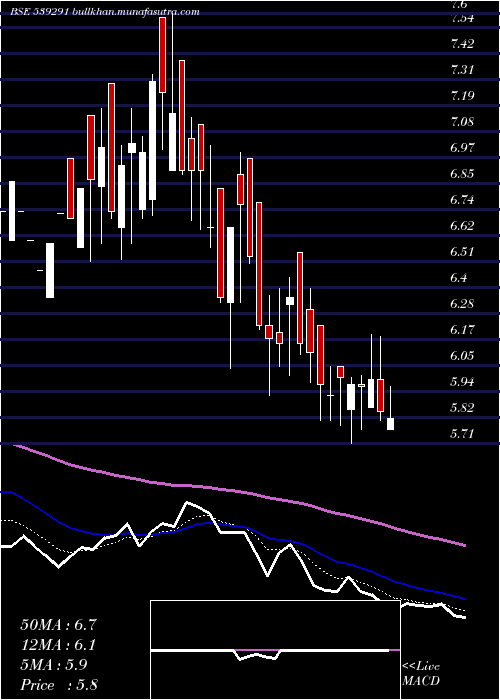The width and height of the screenshot is (500, 700).
Task: Click the 6.51 price axis label
Action: tap(462, 252)
